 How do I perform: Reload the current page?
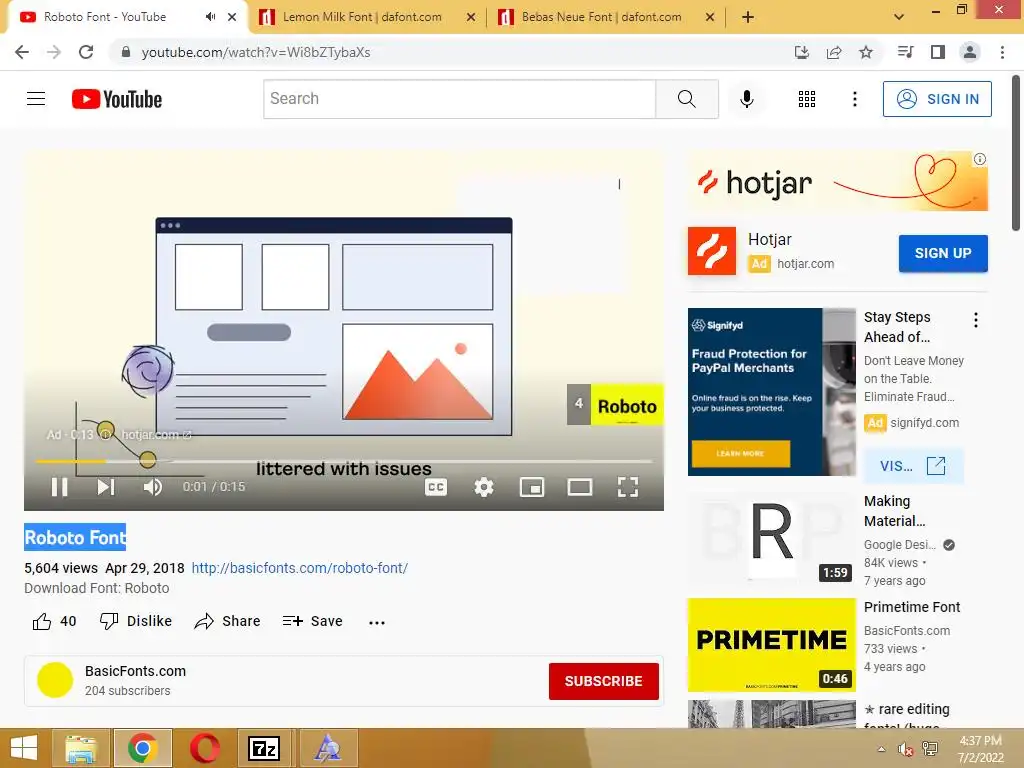(x=86, y=52)
